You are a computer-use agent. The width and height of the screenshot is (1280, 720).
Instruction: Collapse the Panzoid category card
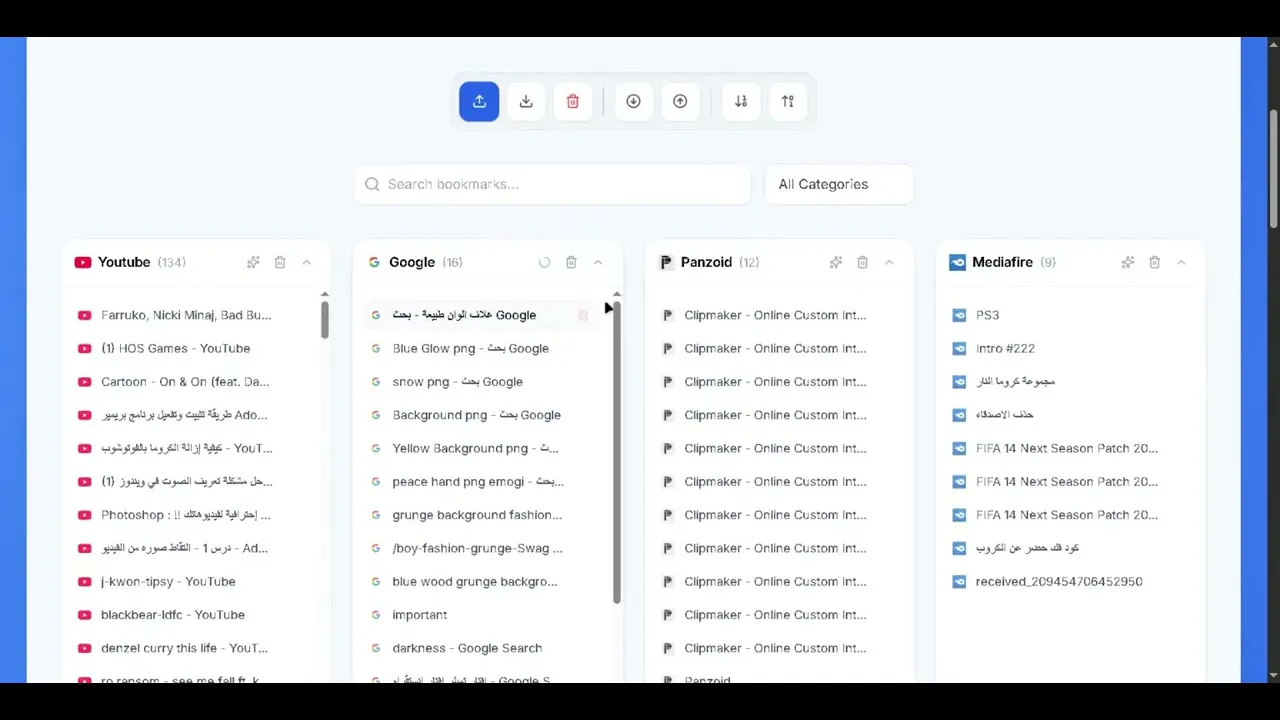[889, 262]
